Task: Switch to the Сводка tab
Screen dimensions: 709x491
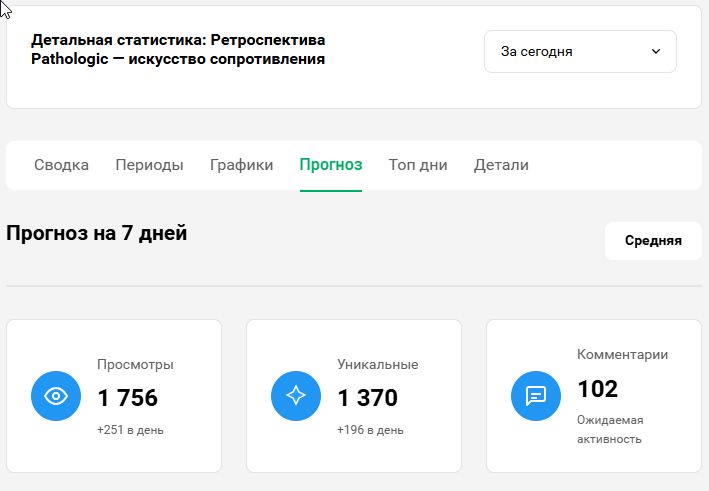Action: pos(61,165)
